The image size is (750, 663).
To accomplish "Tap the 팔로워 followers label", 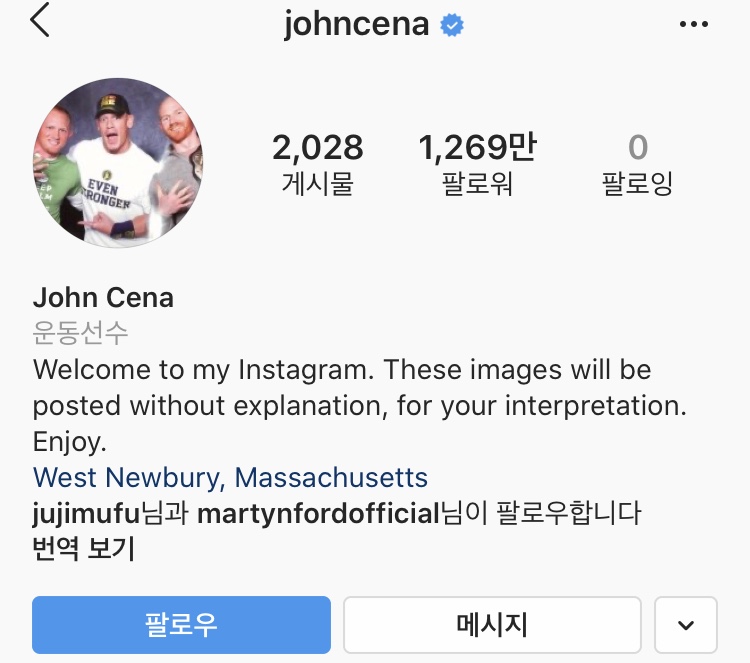I will click(x=477, y=184).
